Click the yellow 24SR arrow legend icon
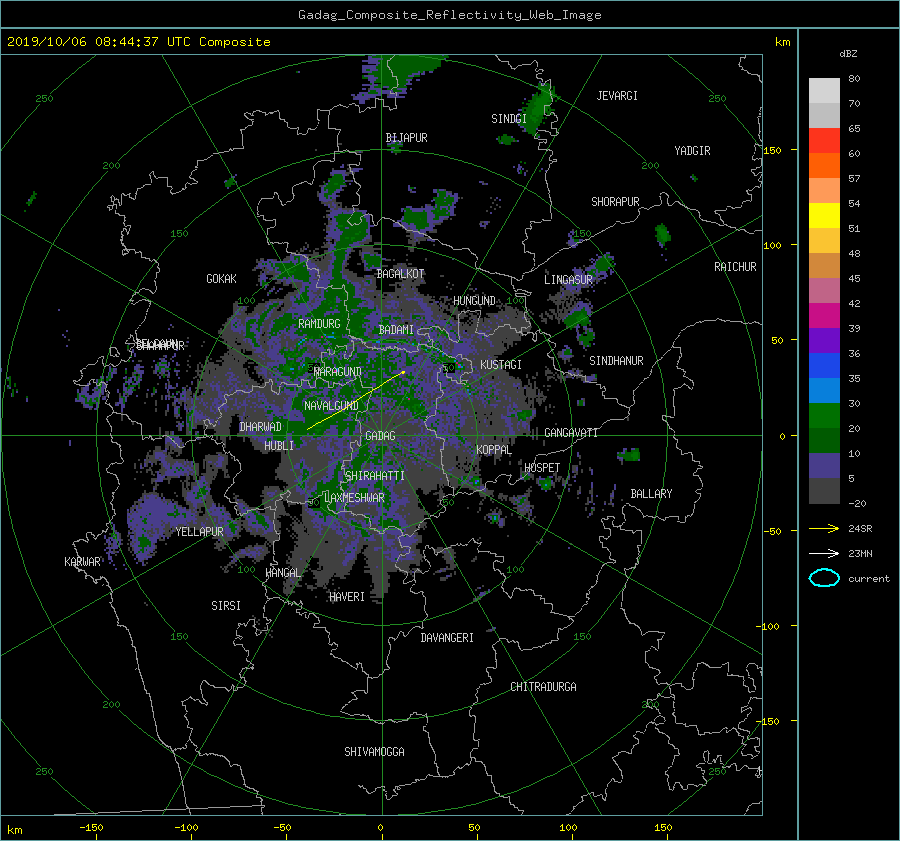Screen dimensions: 900x841 click(824, 528)
